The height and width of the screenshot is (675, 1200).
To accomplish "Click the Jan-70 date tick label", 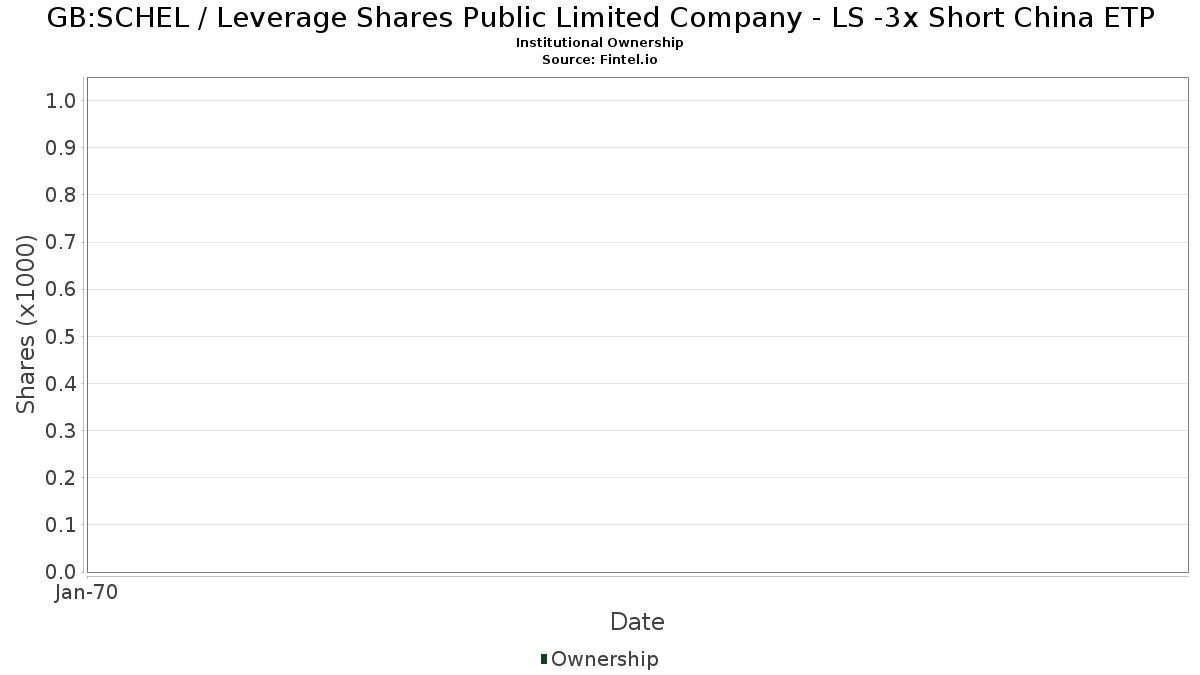I will 86,593.
